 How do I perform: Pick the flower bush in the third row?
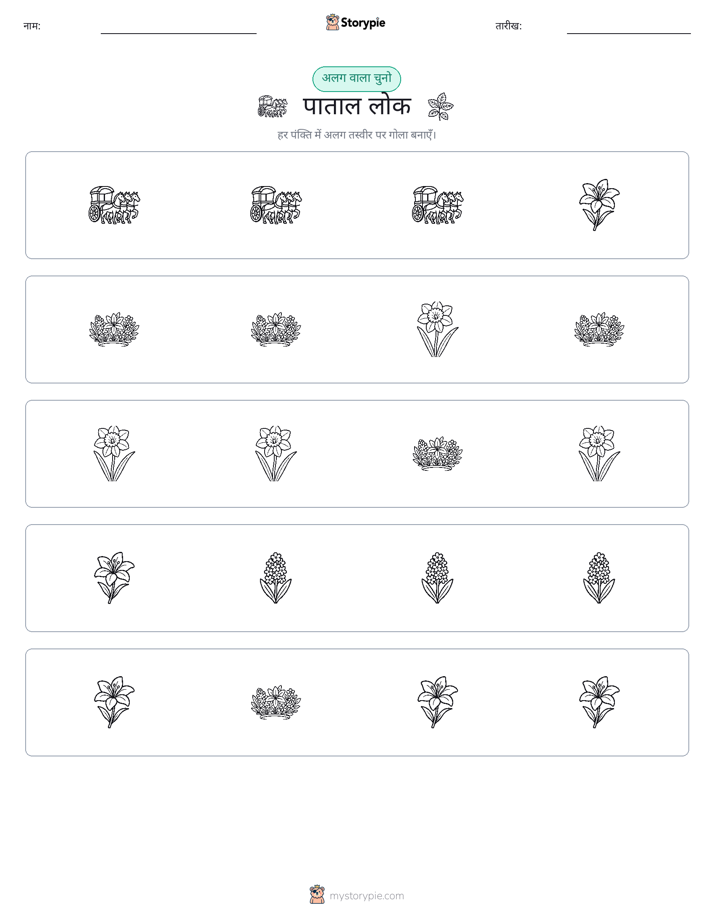437,454
